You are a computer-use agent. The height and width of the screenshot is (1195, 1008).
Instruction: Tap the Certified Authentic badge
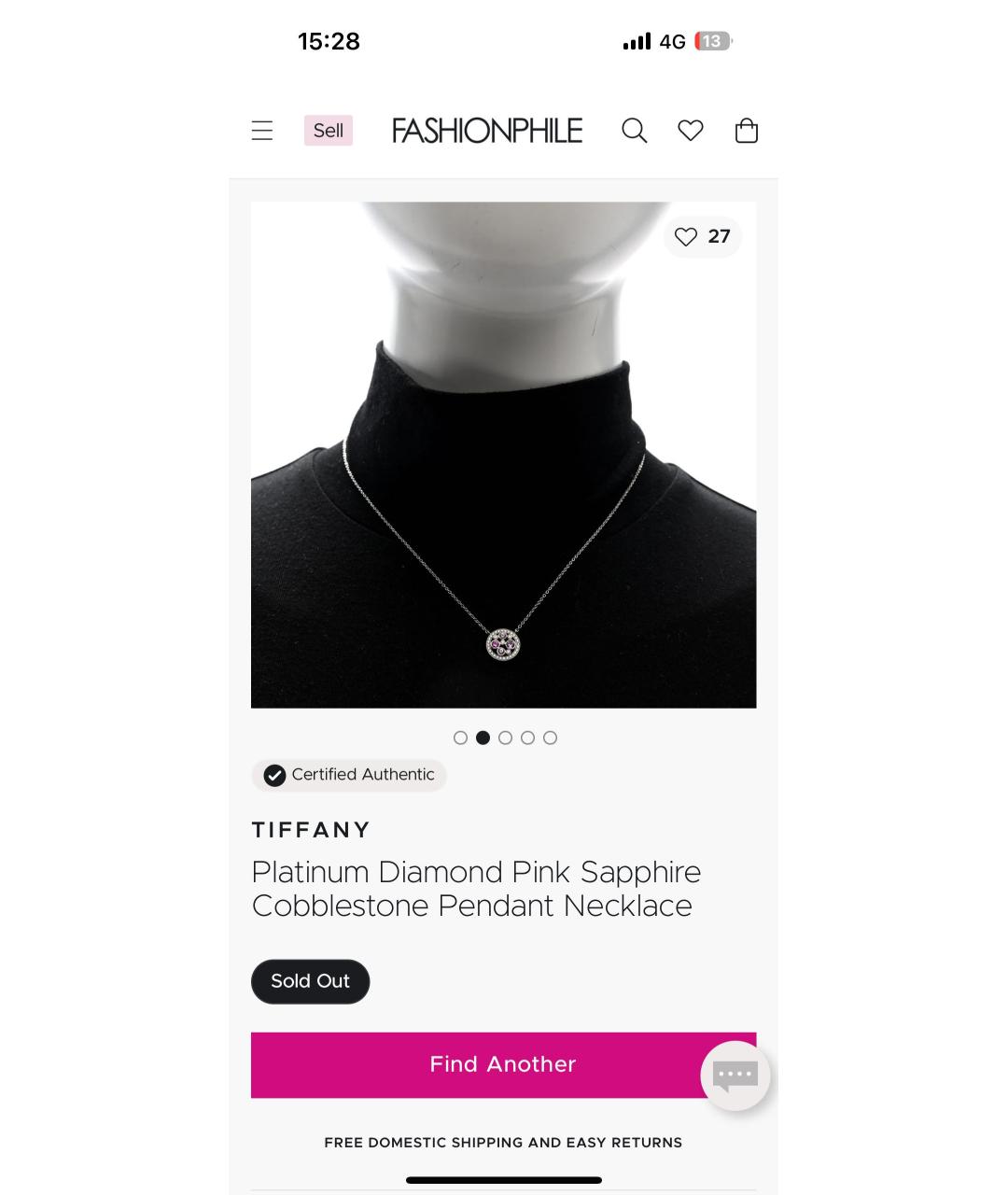click(349, 775)
